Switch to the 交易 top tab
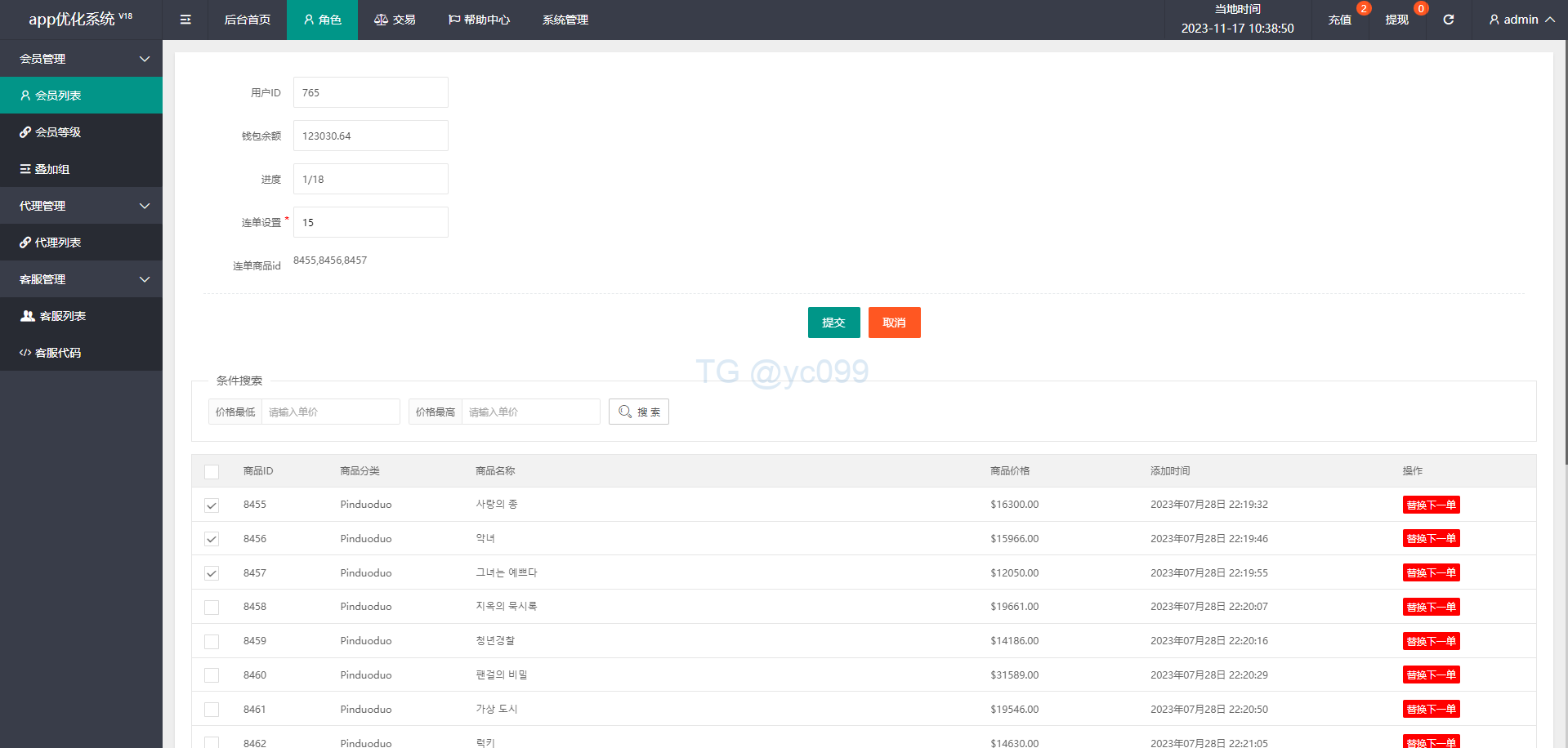Image resolution: width=1568 pixels, height=748 pixels. pyautogui.click(x=395, y=20)
